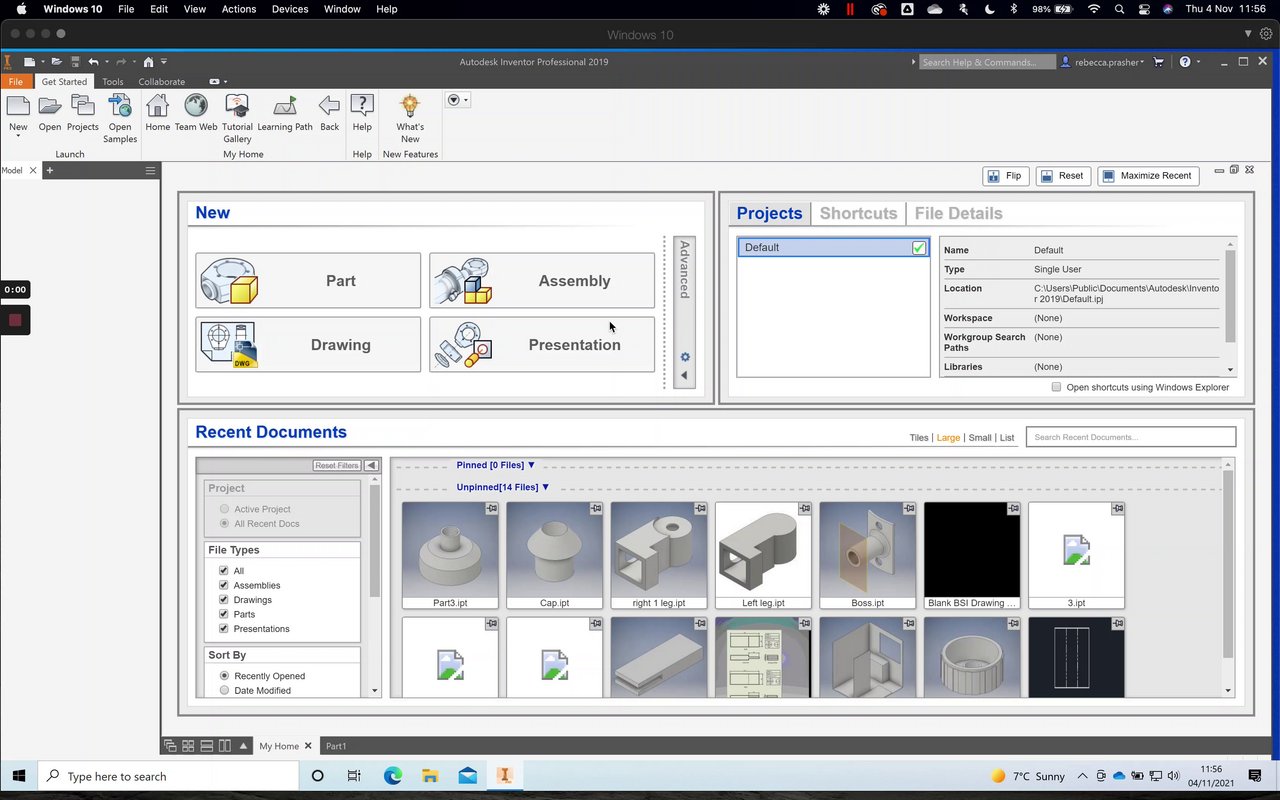The image size is (1280, 800).
Task: Click the Maximize Recent button
Action: [1148, 176]
